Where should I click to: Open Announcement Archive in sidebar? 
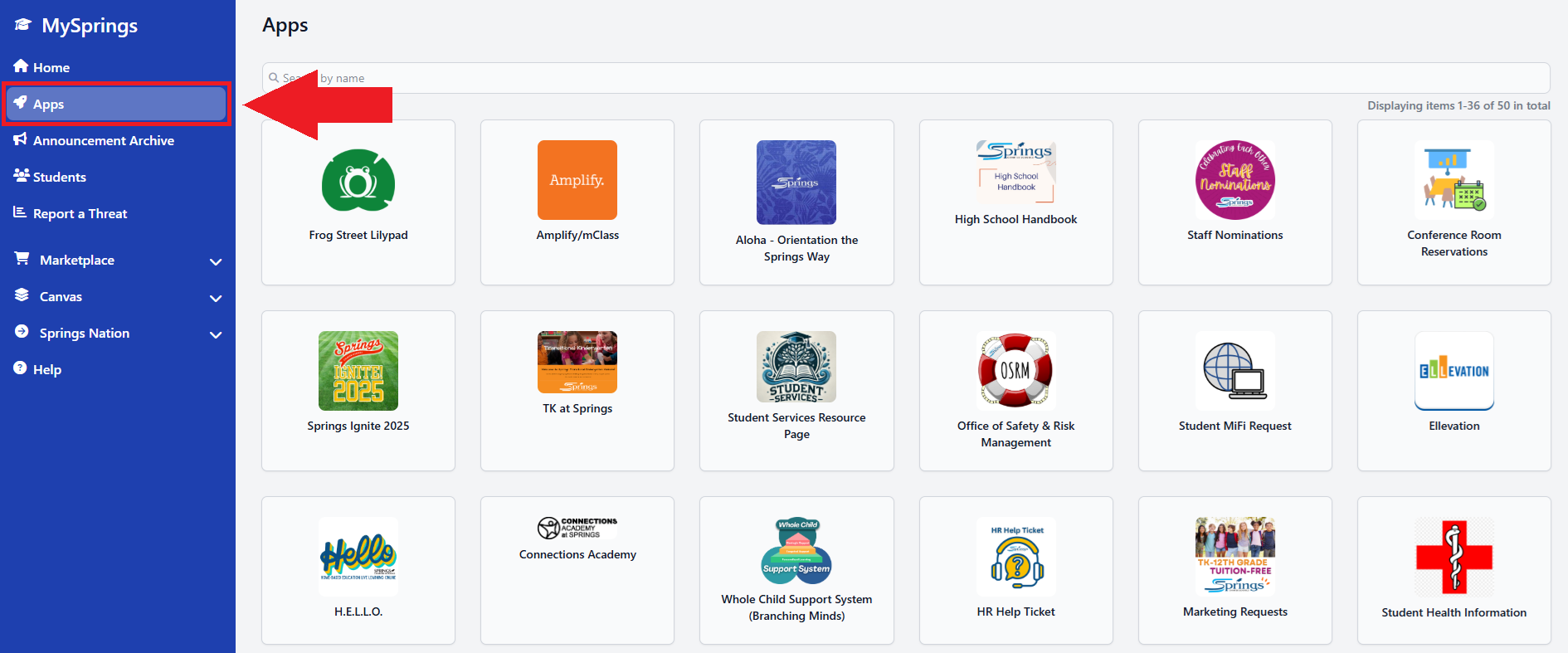click(103, 141)
